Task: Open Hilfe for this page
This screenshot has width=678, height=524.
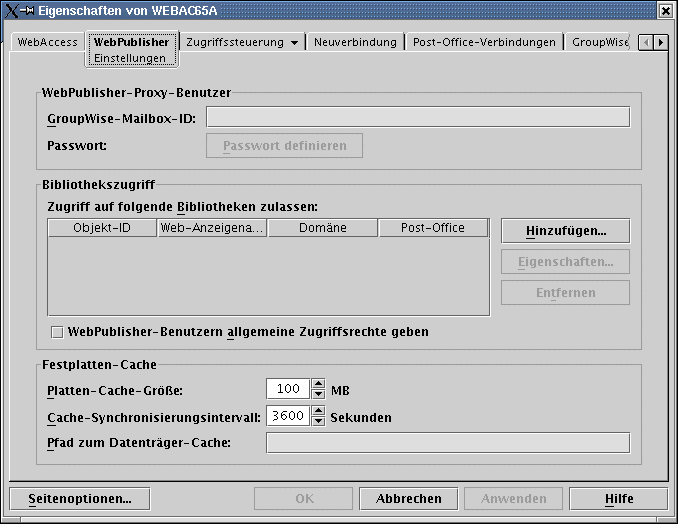Action: (619, 499)
